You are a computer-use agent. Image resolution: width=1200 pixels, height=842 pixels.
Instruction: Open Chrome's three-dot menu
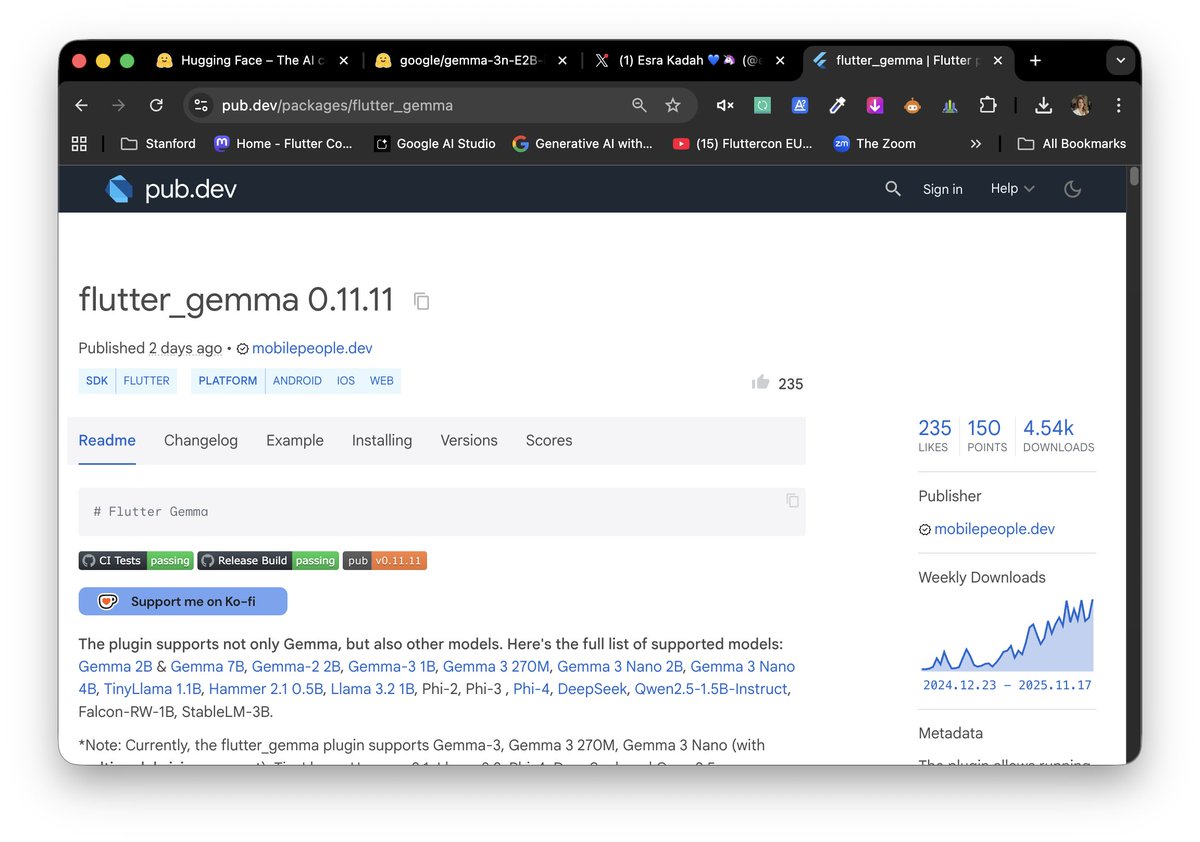point(1118,105)
